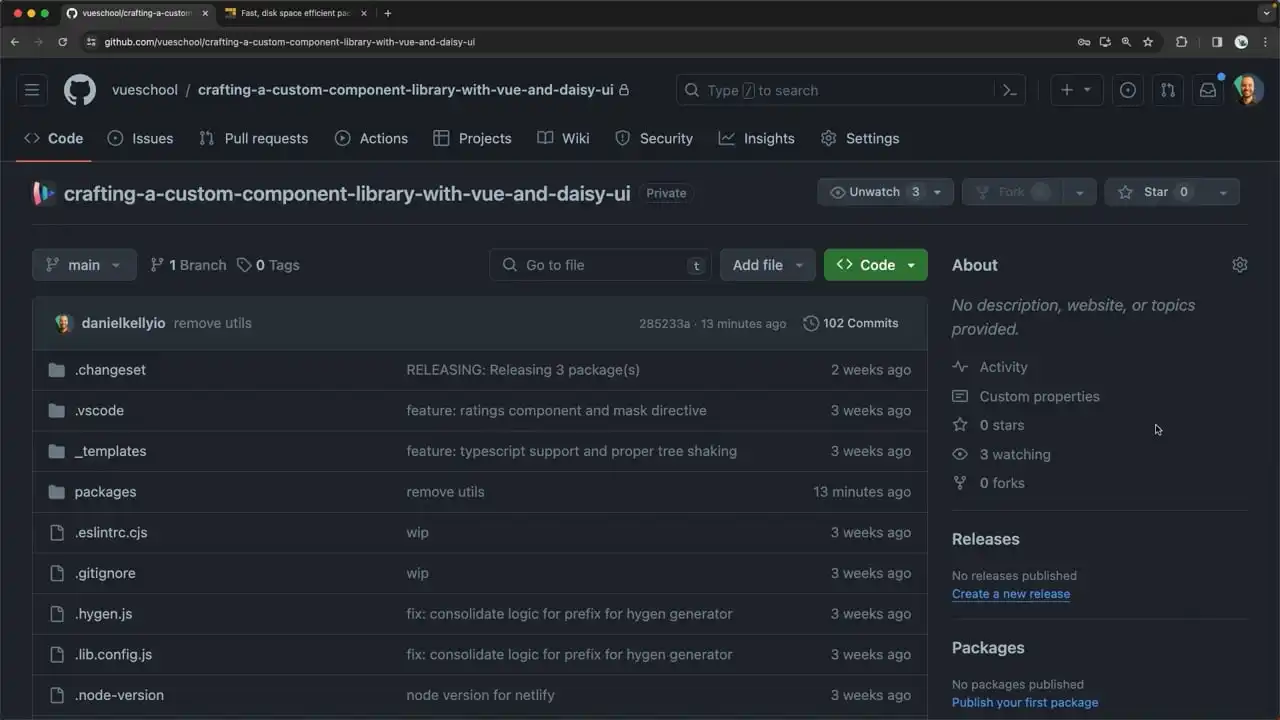Switch to the Projects tab
The height and width of the screenshot is (720, 1280).
[x=472, y=138]
